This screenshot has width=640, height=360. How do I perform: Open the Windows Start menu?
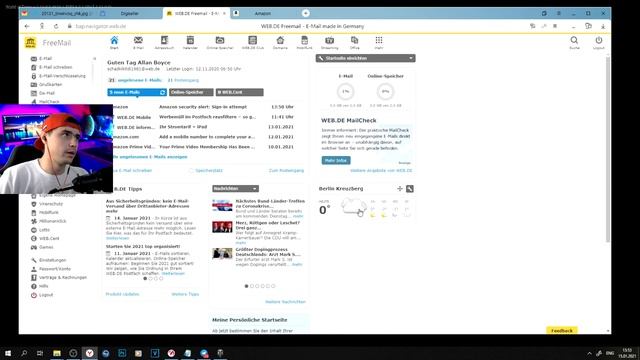point(8,353)
